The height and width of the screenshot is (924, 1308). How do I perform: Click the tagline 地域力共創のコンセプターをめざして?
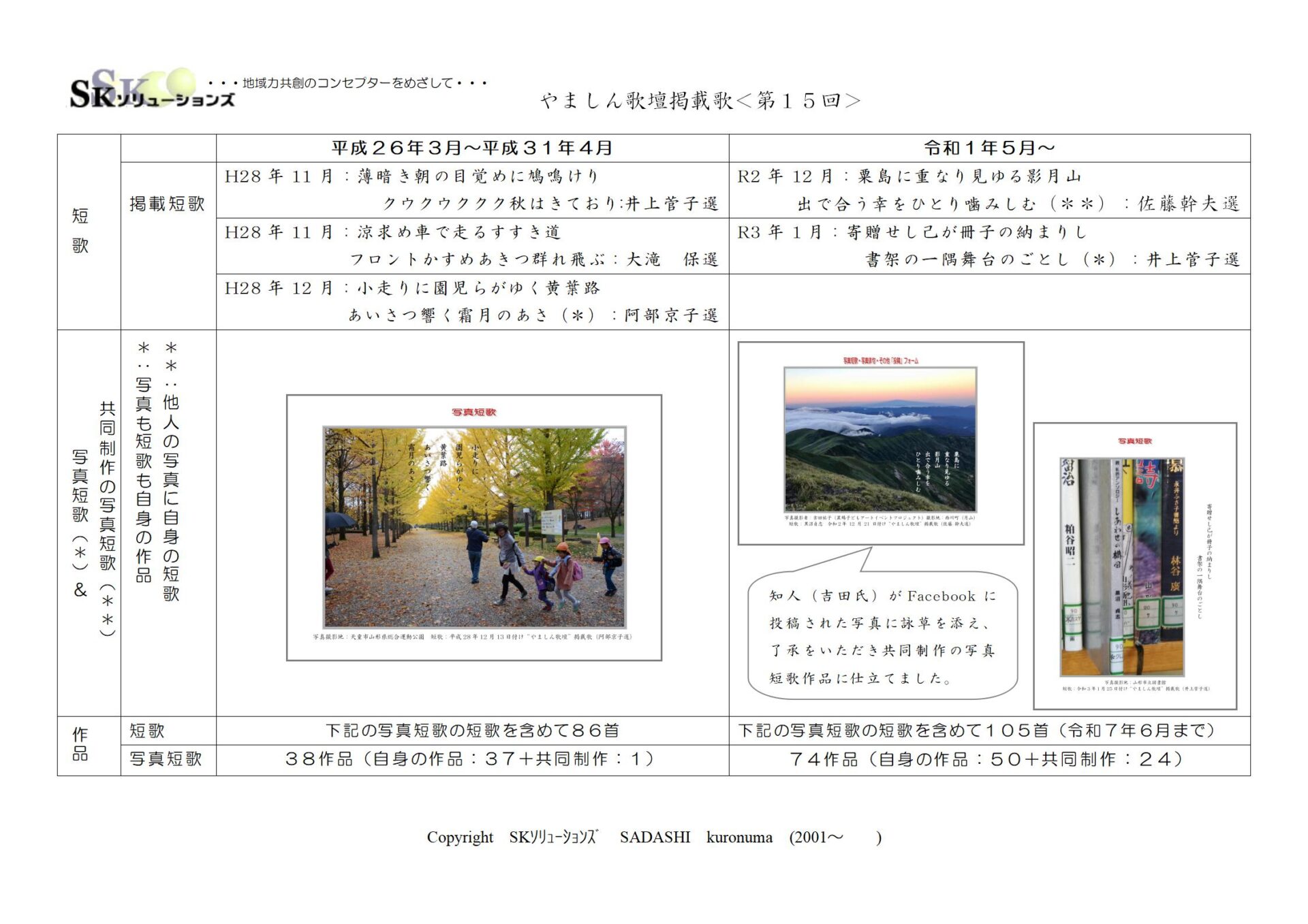click(x=348, y=83)
